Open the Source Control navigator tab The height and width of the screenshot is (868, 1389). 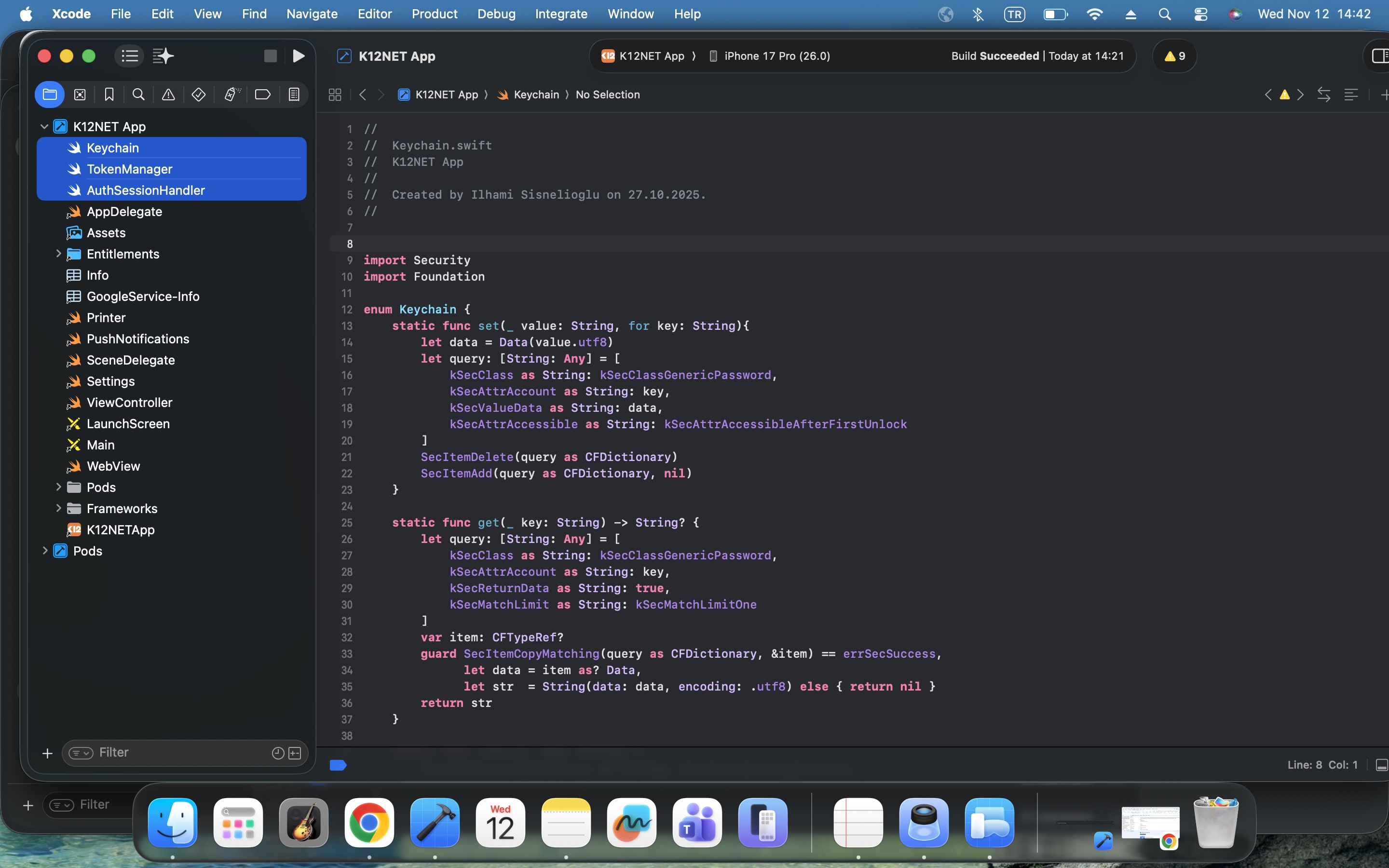[x=80, y=95]
